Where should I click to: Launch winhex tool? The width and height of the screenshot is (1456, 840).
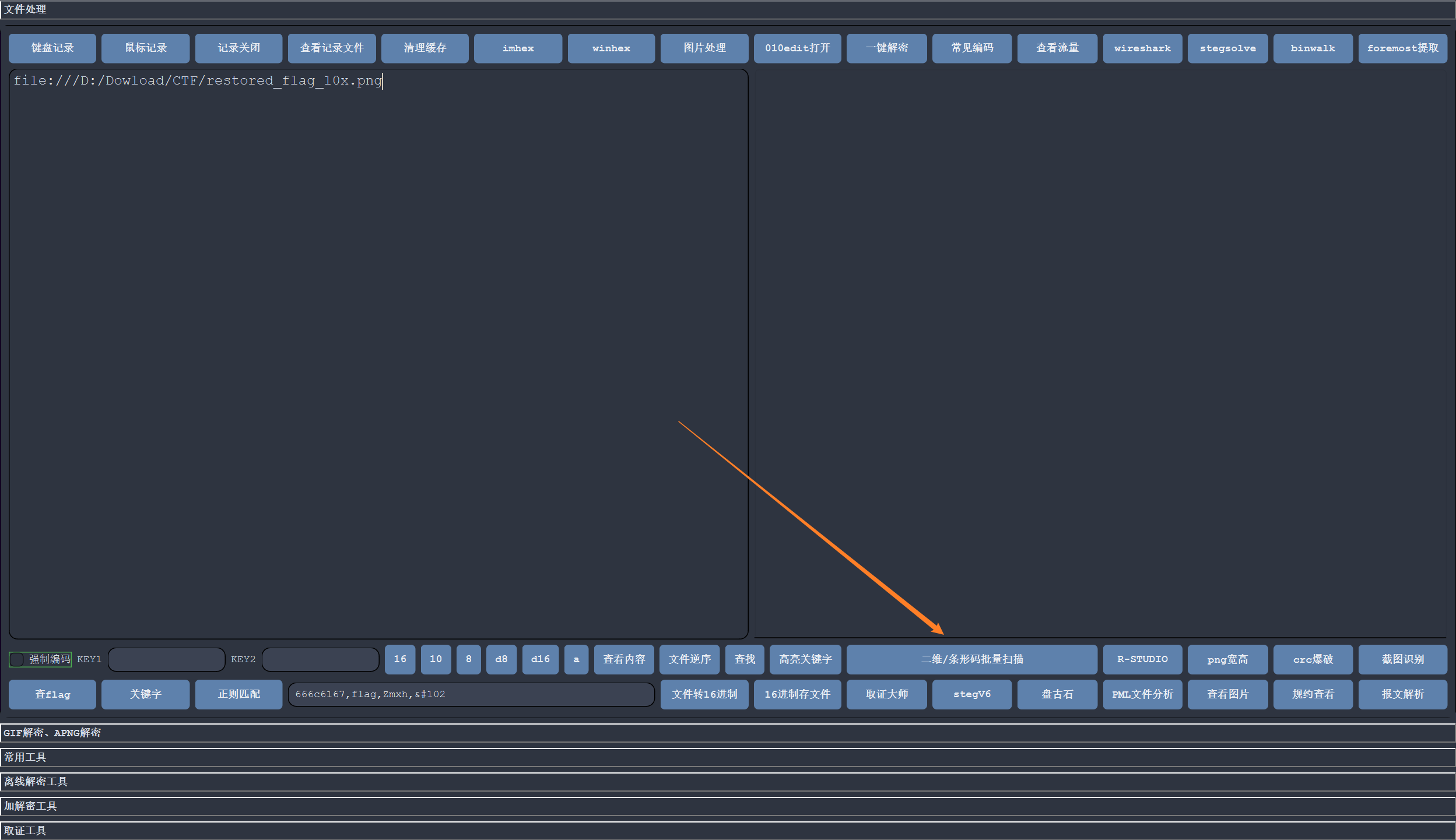[x=612, y=48]
